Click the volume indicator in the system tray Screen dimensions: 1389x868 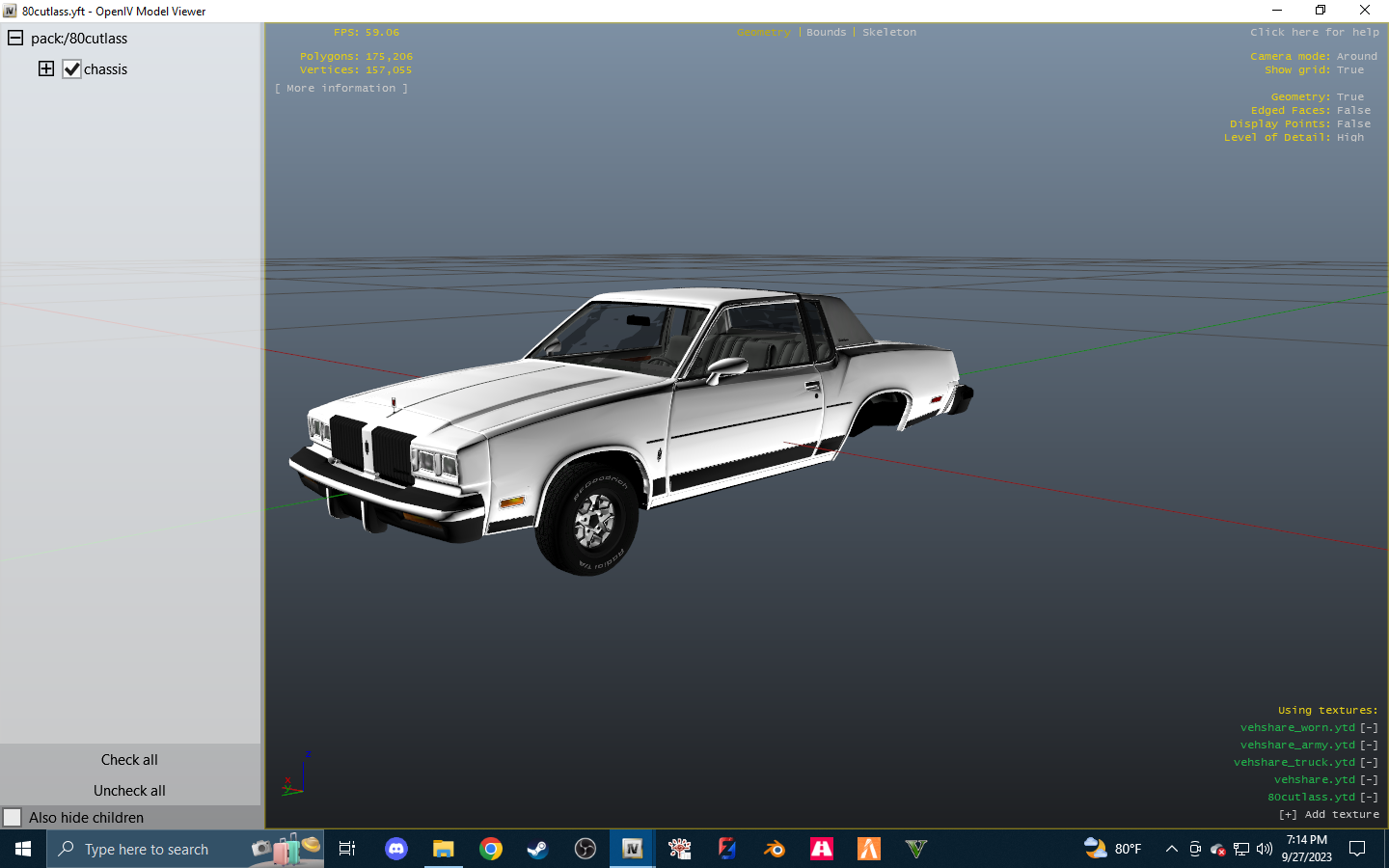click(x=1264, y=850)
